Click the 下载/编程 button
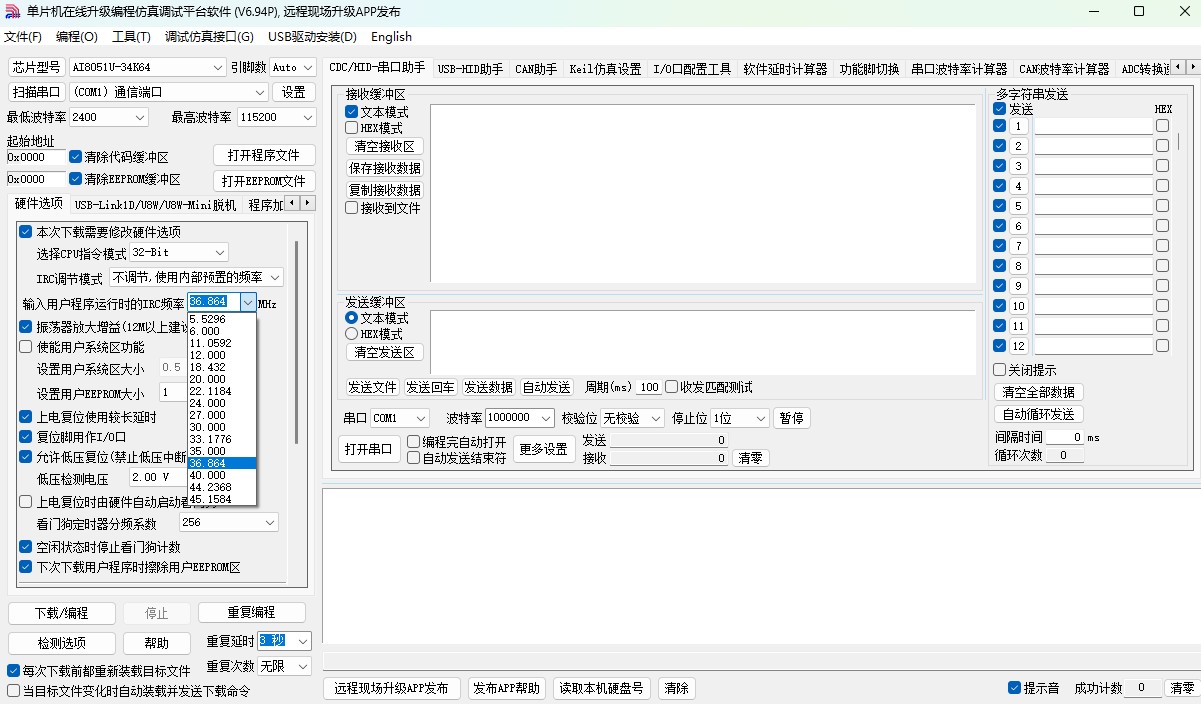Viewport: 1201px width, 704px height. click(x=61, y=613)
